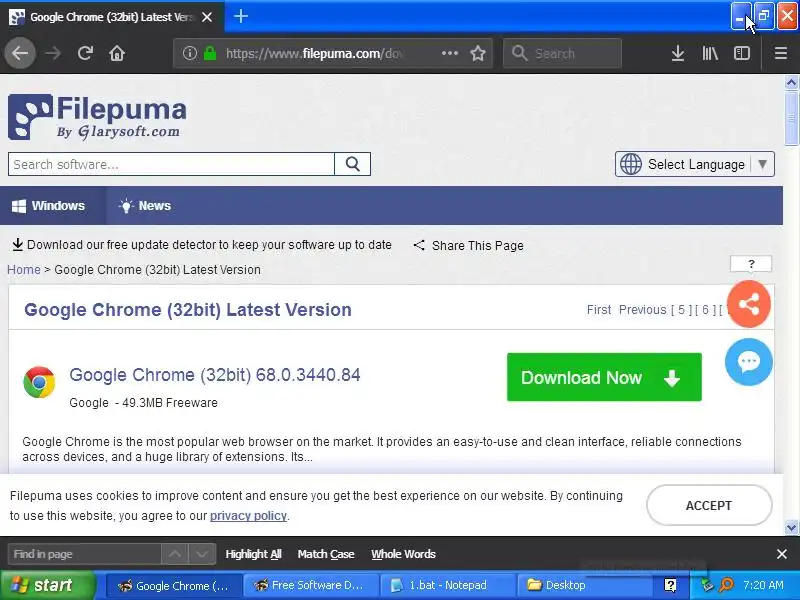Toggle Whole Words in find bar
Image resolution: width=800 pixels, height=600 pixels.
point(404,554)
